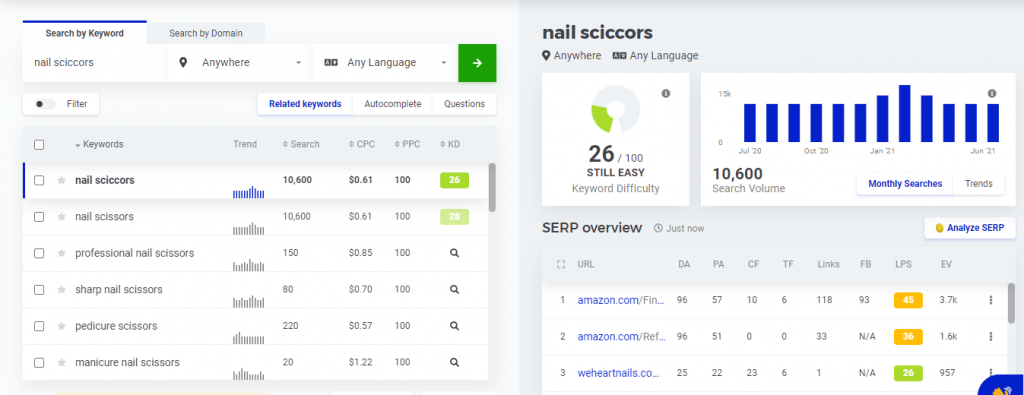Click the Analyze SERP button
1024x395 pixels.
[970, 228]
